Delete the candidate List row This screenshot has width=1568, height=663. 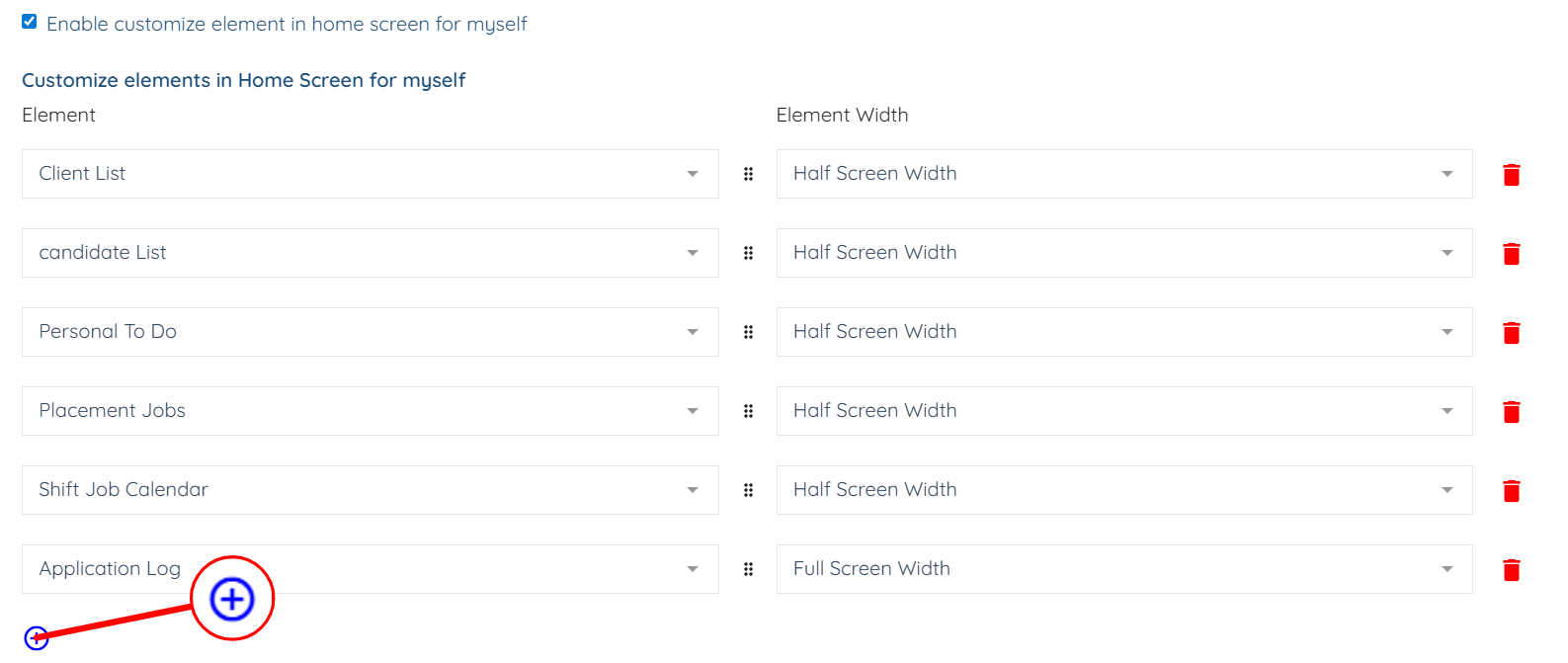1511,254
